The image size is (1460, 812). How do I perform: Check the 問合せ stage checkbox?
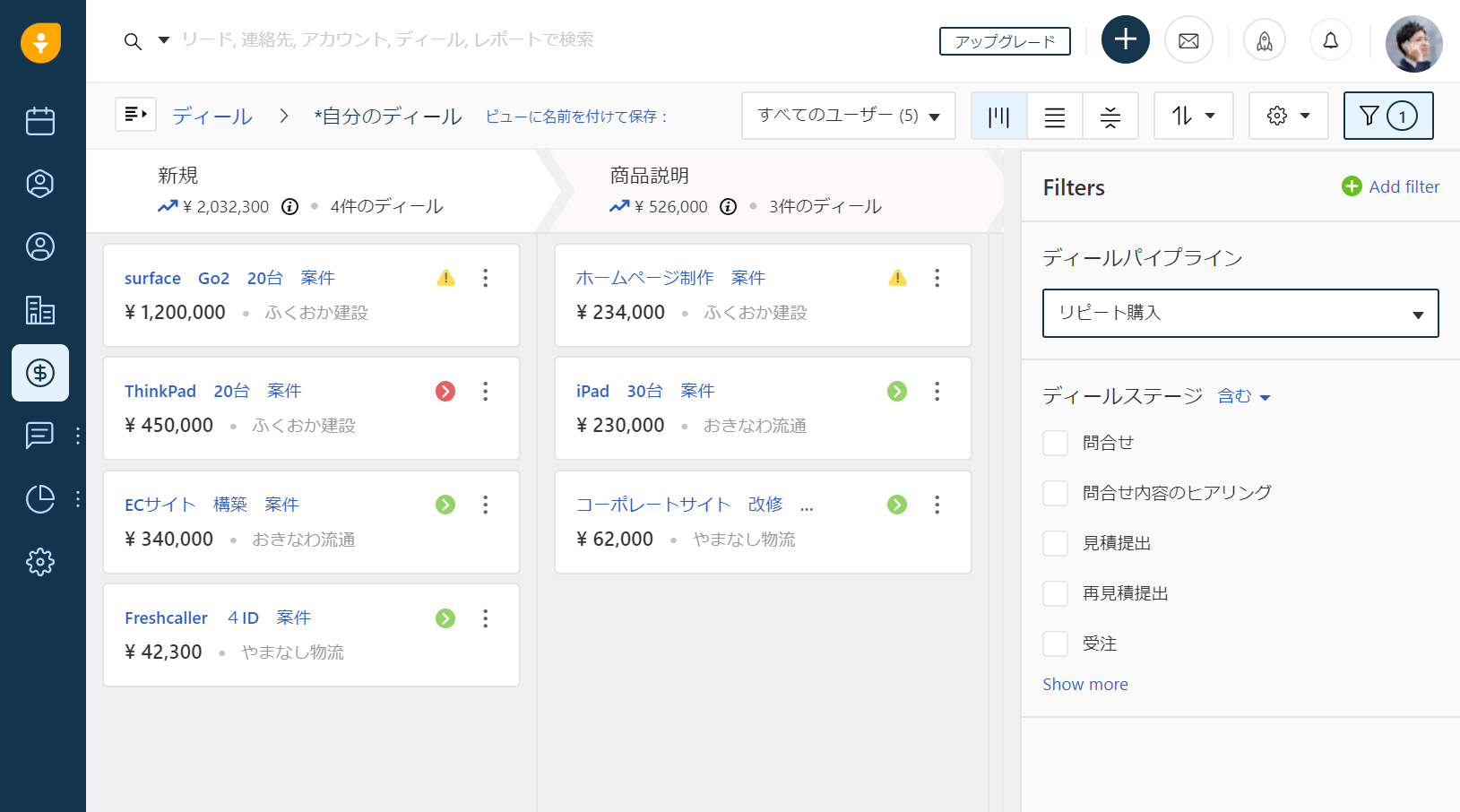(1056, 443)
